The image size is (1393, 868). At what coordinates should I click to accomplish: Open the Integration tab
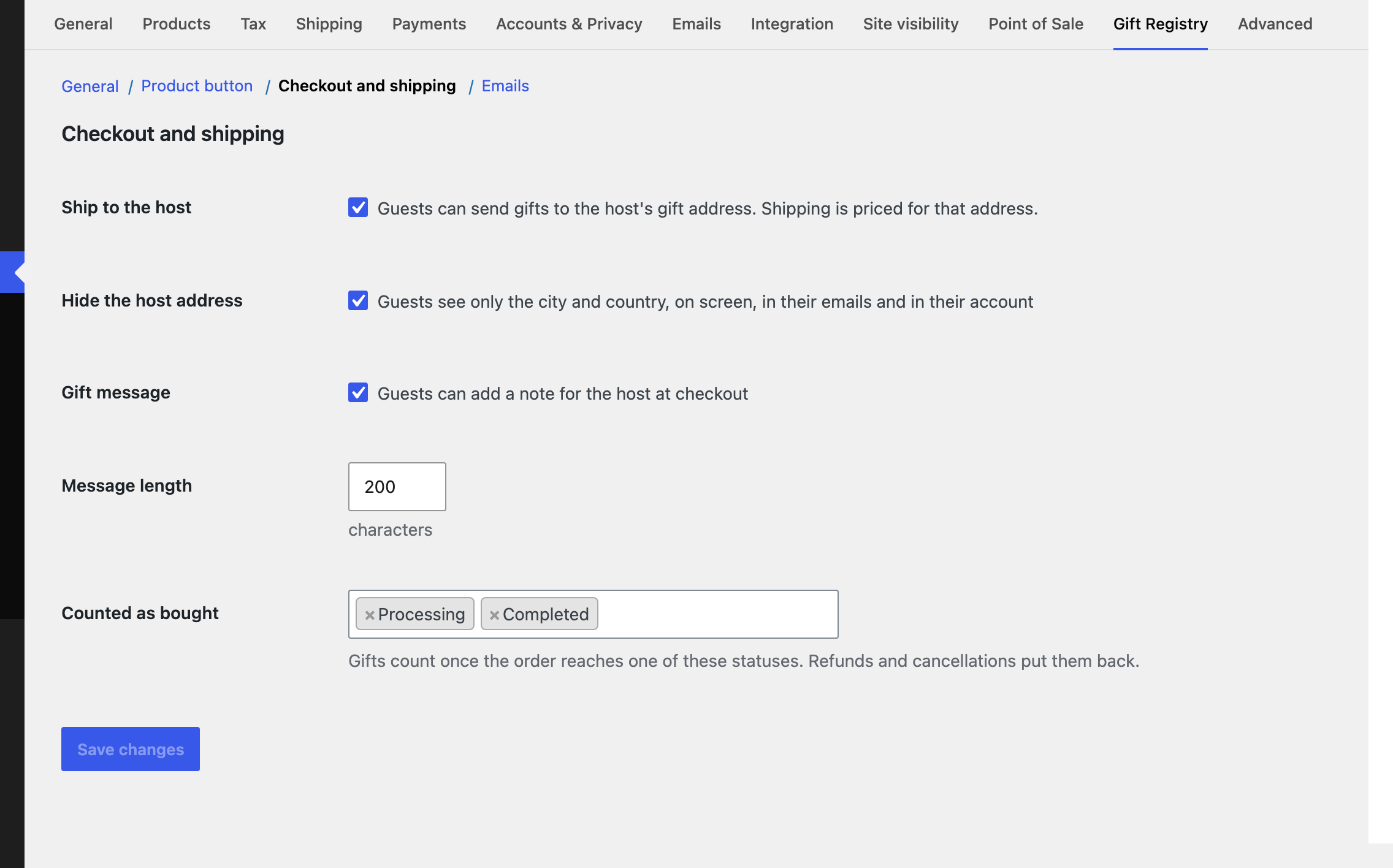point(792,24)
